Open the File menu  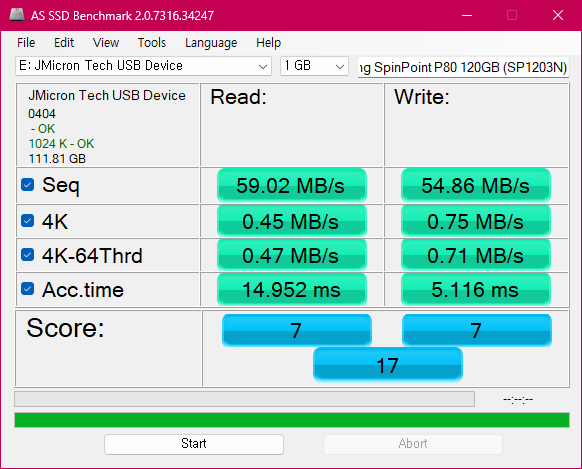26,43
